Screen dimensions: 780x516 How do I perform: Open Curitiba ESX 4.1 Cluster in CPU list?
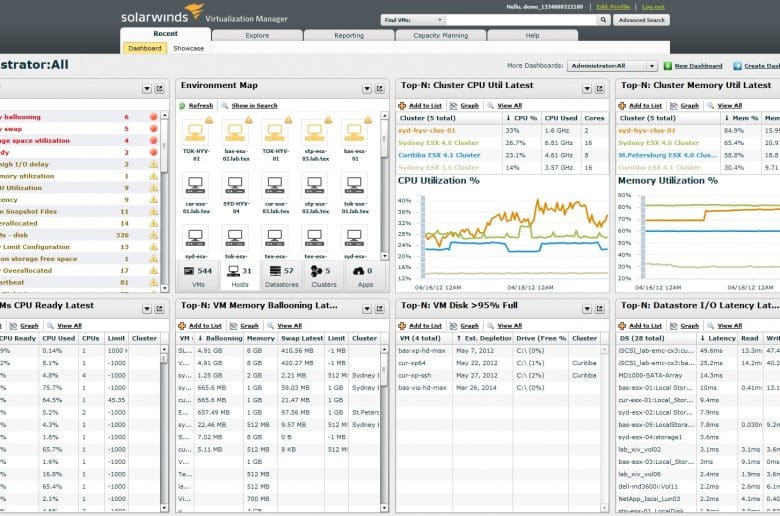pyautogui.click(x=439, y=155)
